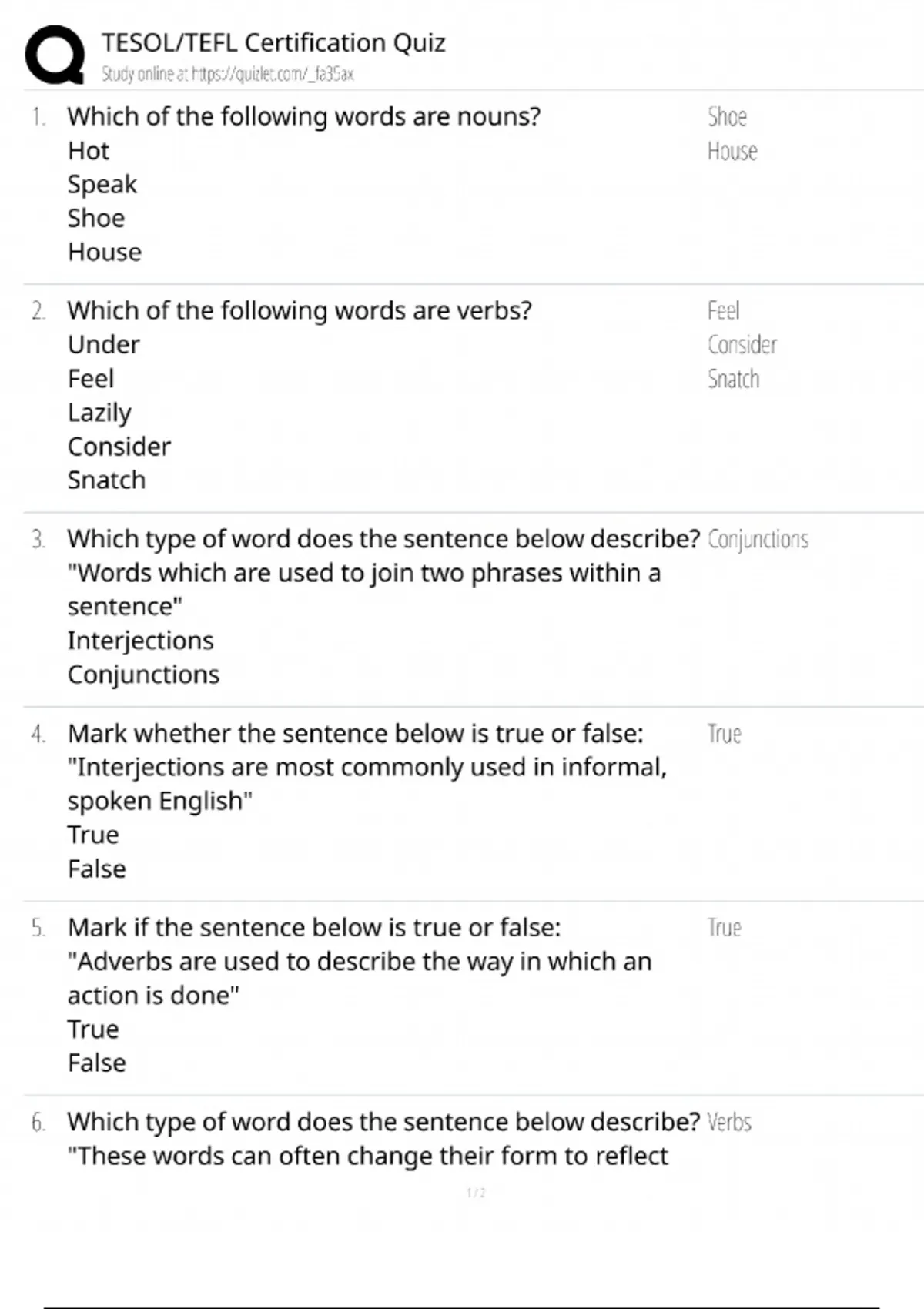Click the quoted line "These words can often change"
This screenshot has height=1309, width=924.
pos(368,1157)
